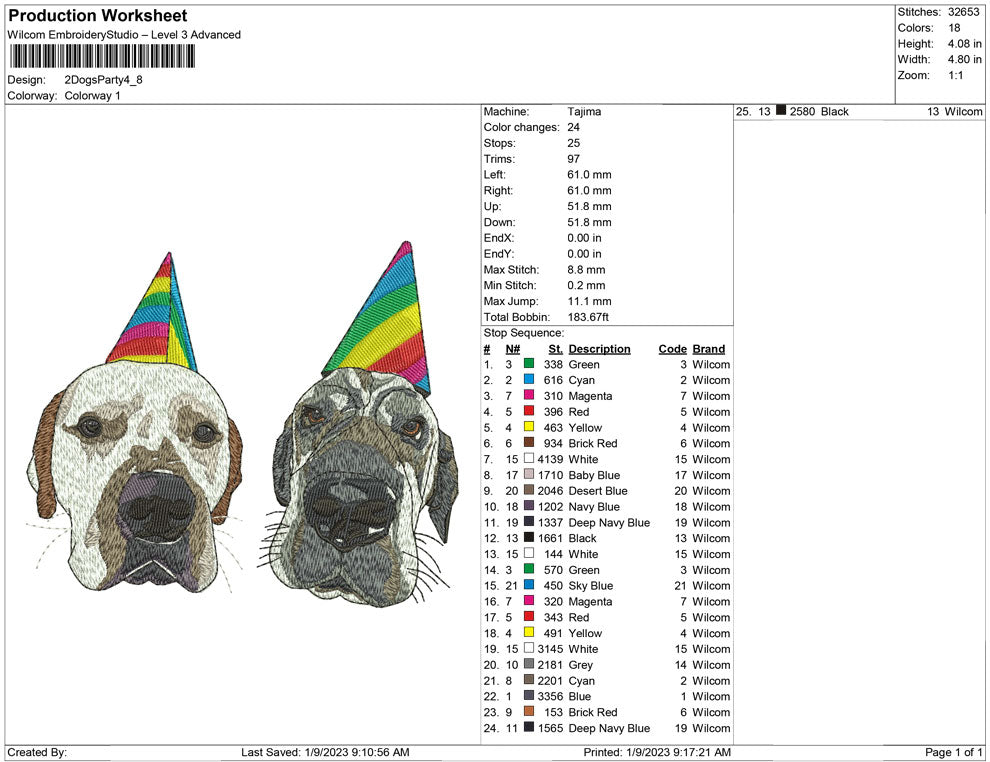Select the swatch for 320 Magenta
Screen dimensions: 990x762
click(529, 600)
